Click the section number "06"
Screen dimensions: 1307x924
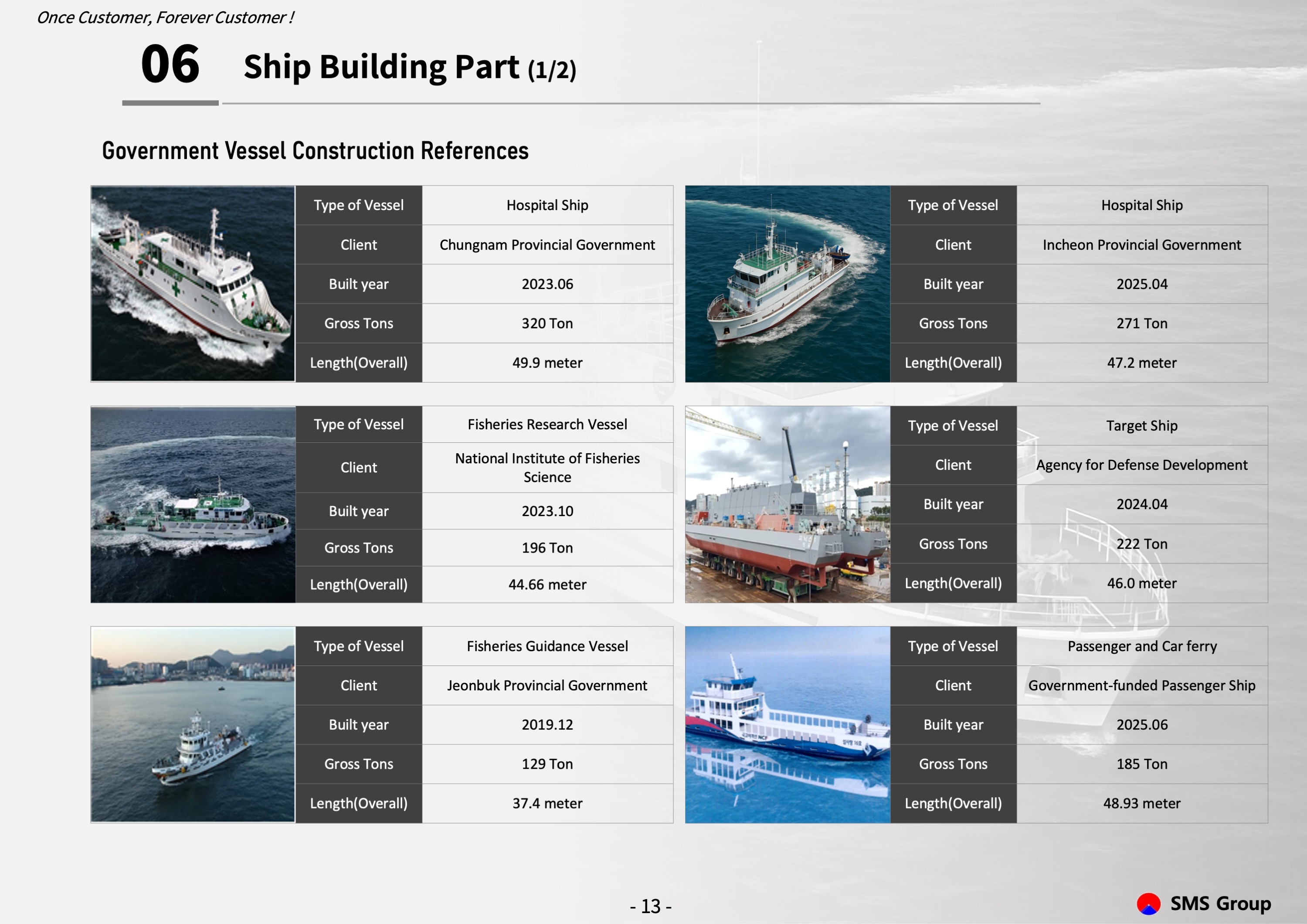click(170, 64)
